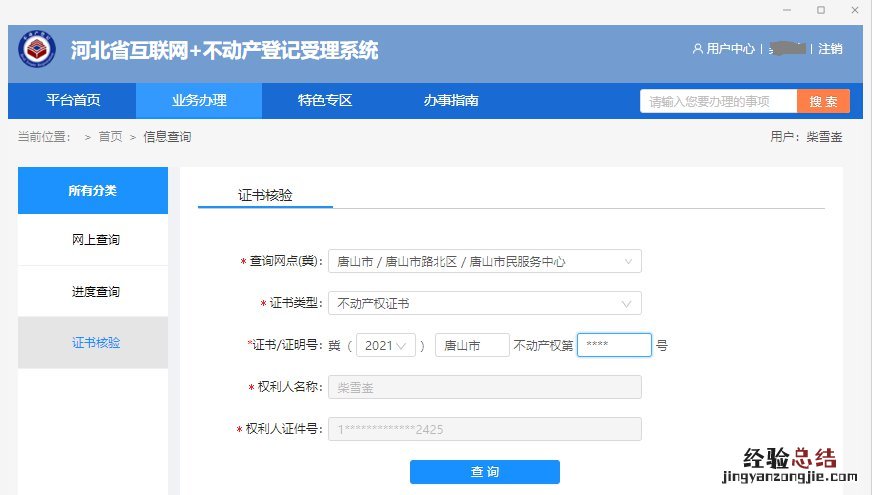The height and width of the screenshot is (495, 872).
Task: Click the 证书类型 dropdown chevron arrow
Action: 626,304
